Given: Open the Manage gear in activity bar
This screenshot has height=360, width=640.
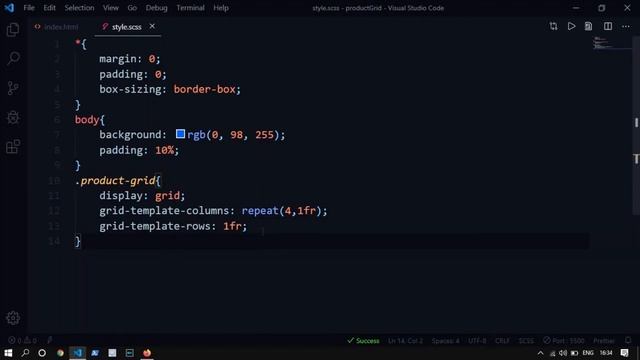Looking at the screenshot, I should [13, 318].
